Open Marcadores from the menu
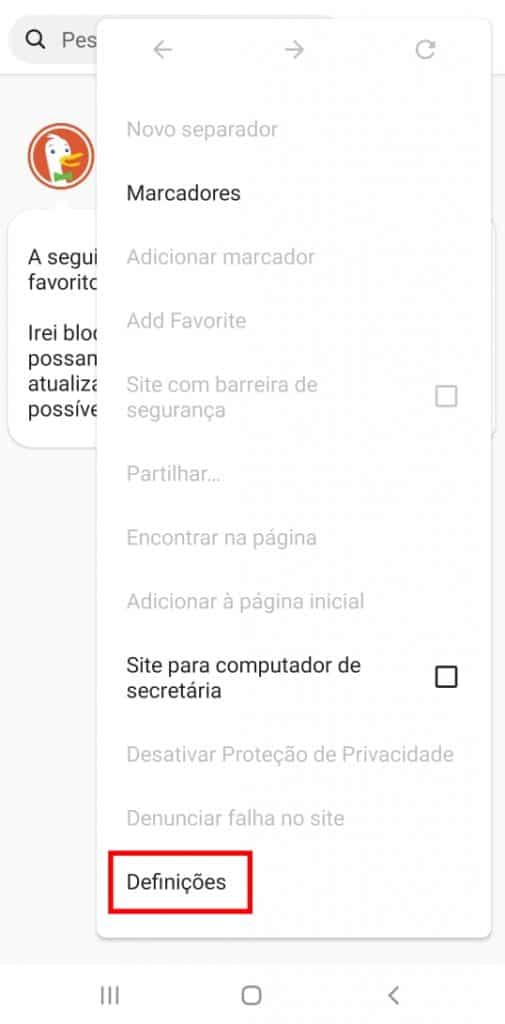Viewport: 505px width, 1024px height. (x=184, y=193)
